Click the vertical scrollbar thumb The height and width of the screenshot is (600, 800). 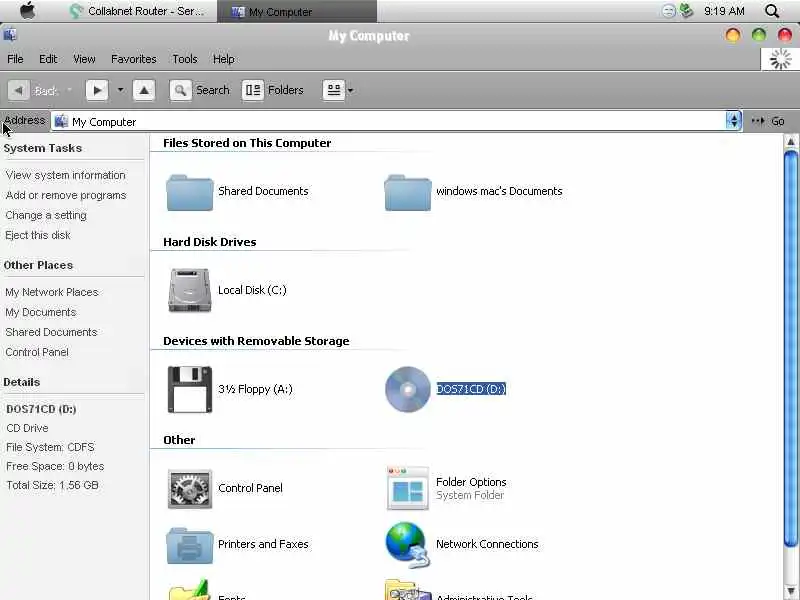(x=790, y=349)
